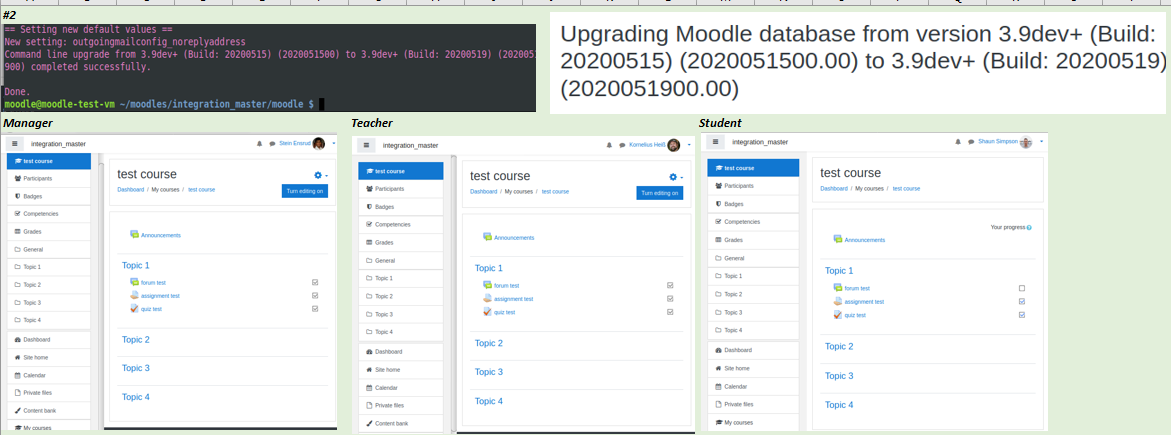Viewport: 1171px width, 435px height.
Task: Open the hamburger menu in Teacher view
Action: coord(367,145)
